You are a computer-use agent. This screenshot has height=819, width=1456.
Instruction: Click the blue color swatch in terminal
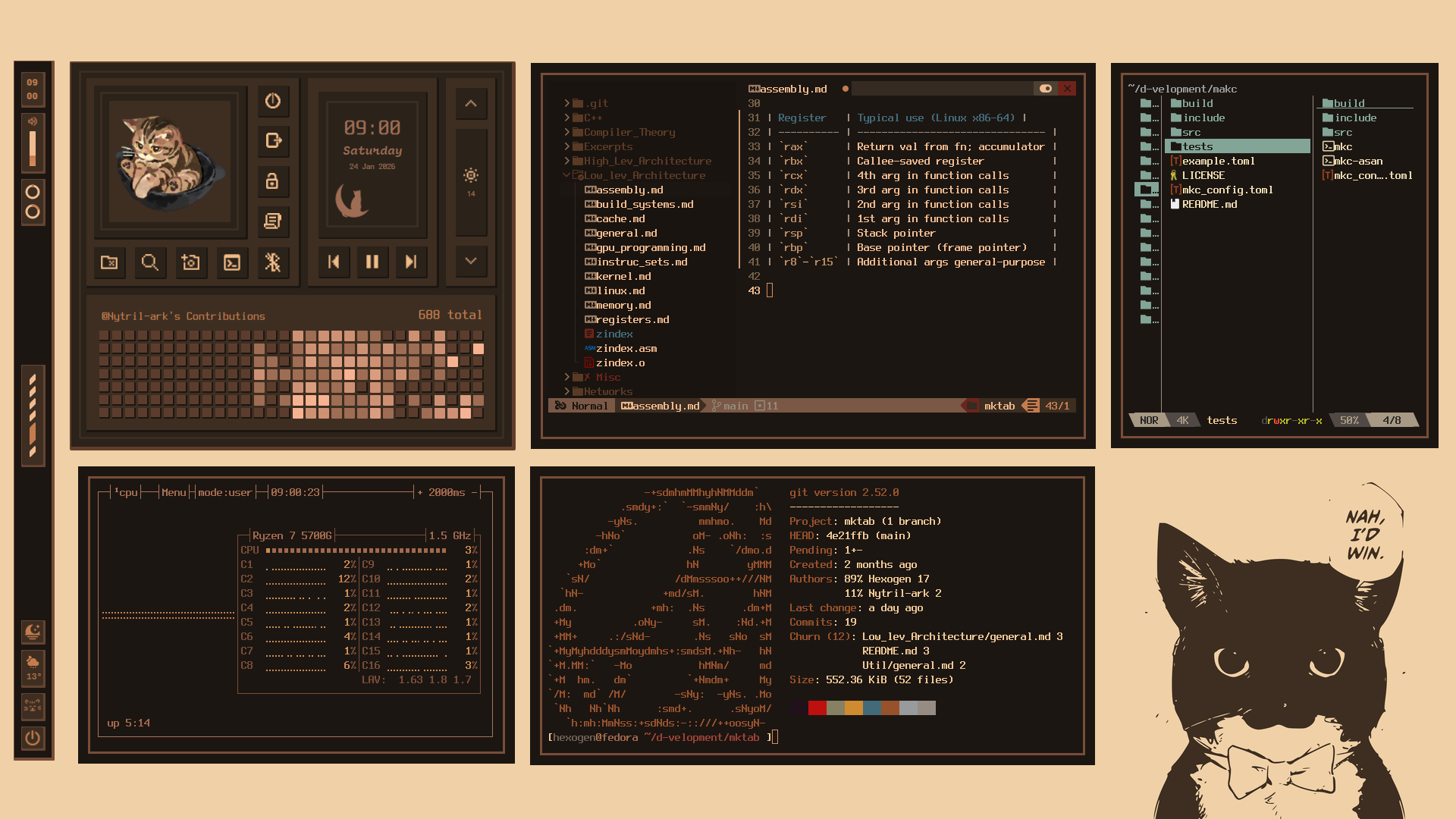pos(871,708)
